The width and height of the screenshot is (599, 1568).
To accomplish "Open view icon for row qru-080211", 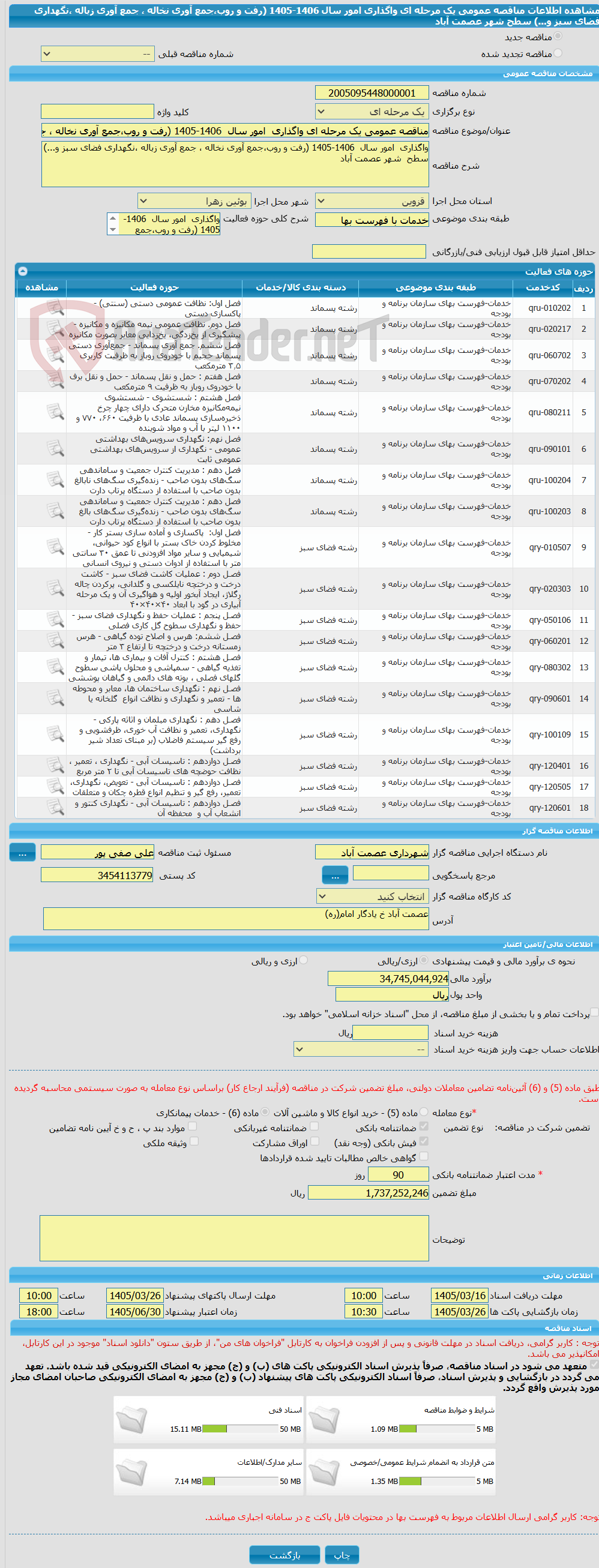I will (x=55, y=413).
